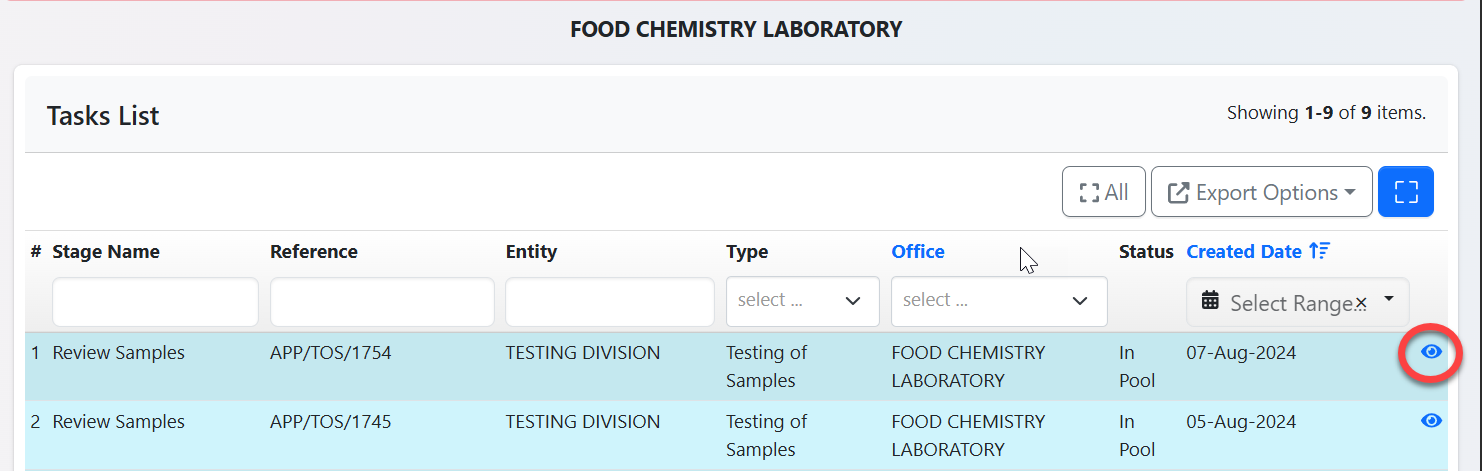The width and height of the screenshot is (1482, 471).
Task: Open the Export Options dropdown
Action: pyautogui.click(x=1261, y=192)
